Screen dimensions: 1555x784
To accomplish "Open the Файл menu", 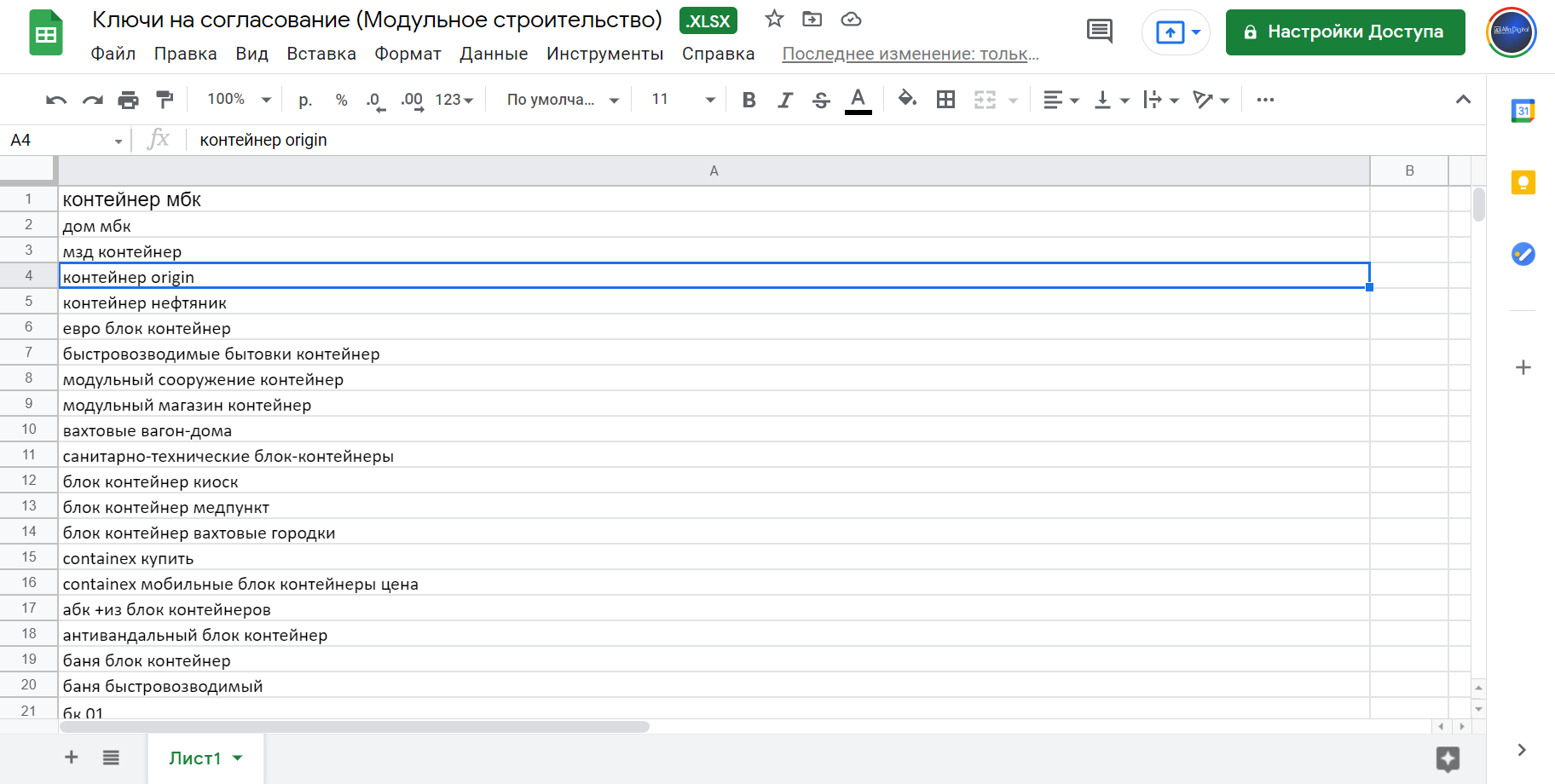I will click(x=113, y=54).
